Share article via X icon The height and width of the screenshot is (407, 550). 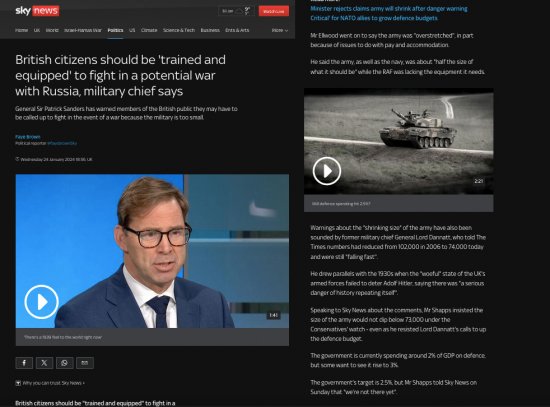point(44,363)
